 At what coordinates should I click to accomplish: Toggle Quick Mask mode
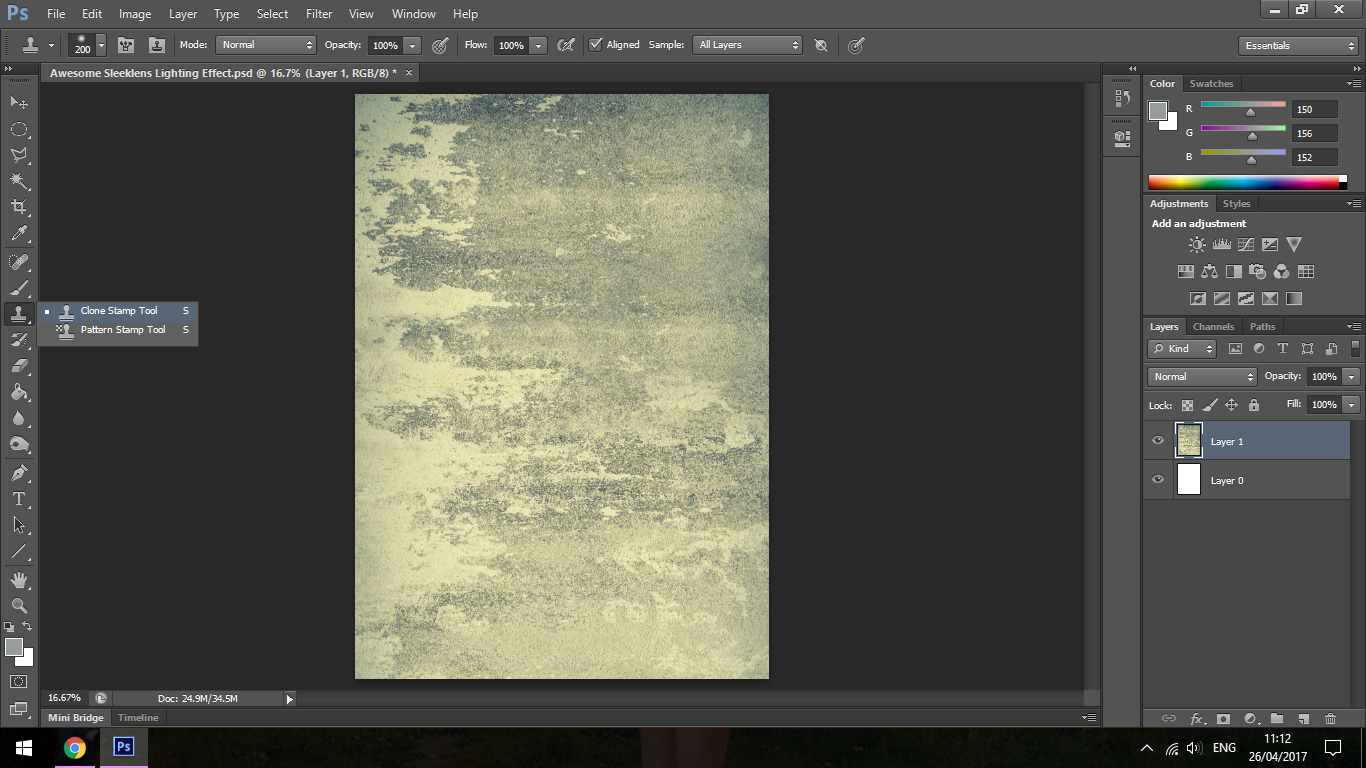(x=19, y=681)
